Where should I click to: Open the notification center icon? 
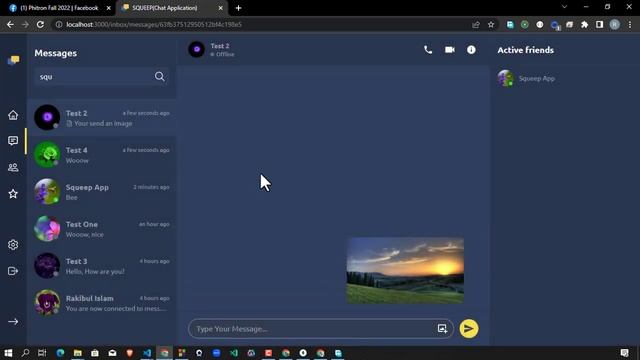click(624, 353)
